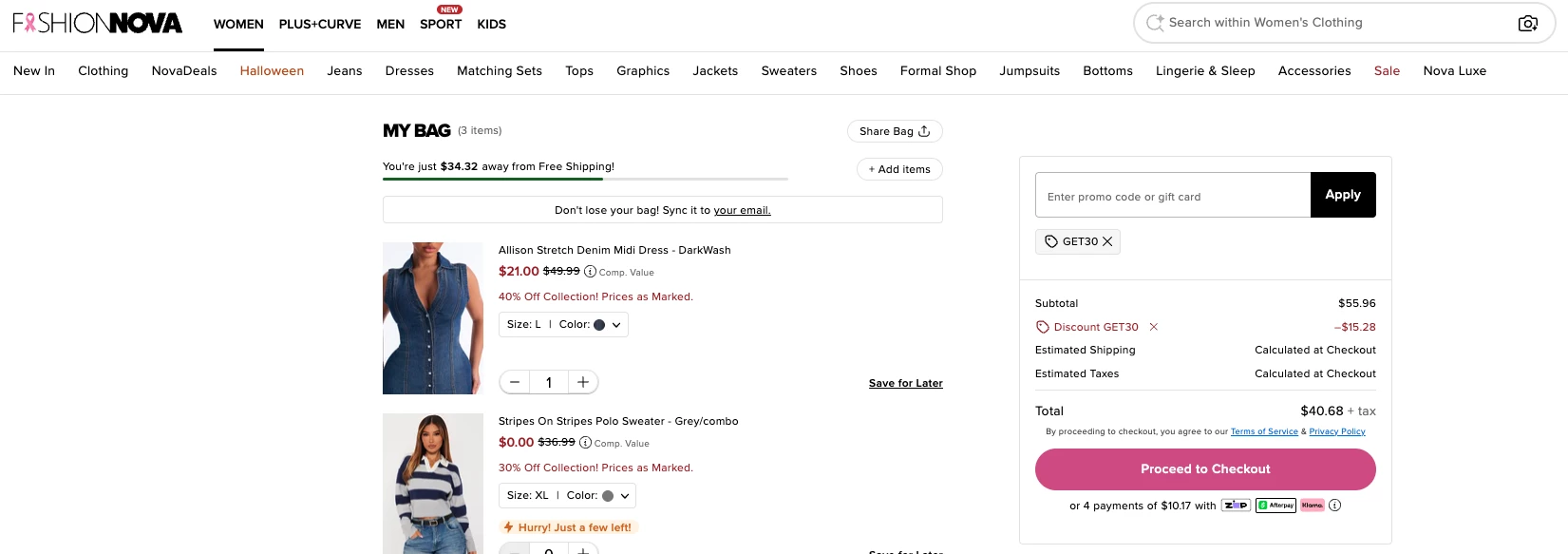The height and width of the screenshot is (554, 1568).
Task: Remove Discount GET30 from the summary
Action: [x=1154, y=327]
